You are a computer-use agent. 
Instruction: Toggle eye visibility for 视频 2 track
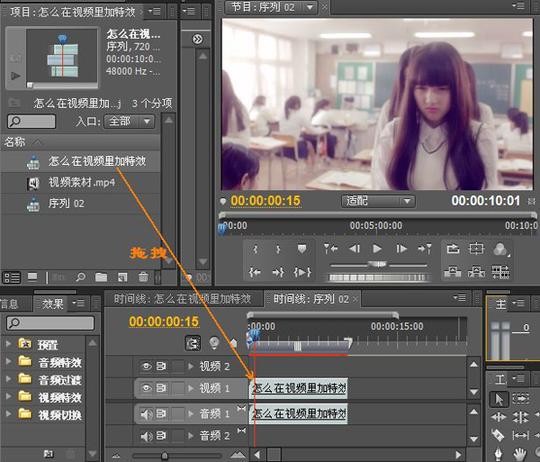[x=146, y=366]
